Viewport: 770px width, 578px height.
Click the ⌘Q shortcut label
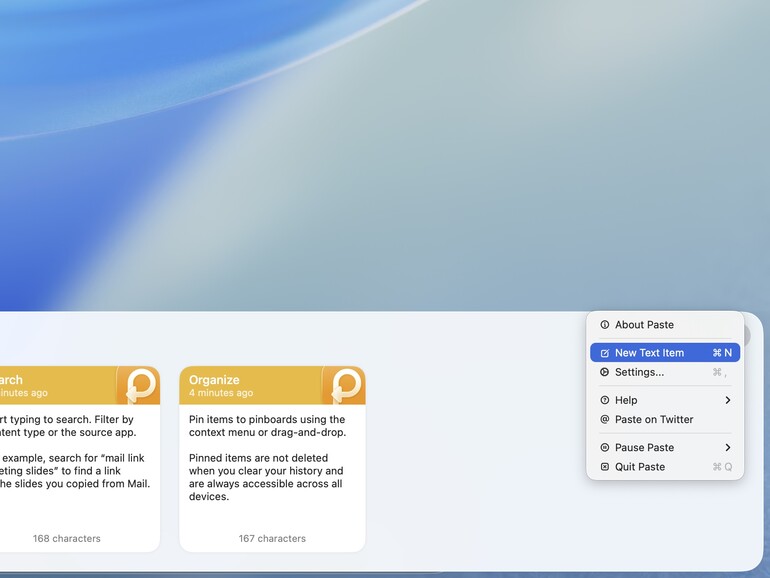pos(722,467)
